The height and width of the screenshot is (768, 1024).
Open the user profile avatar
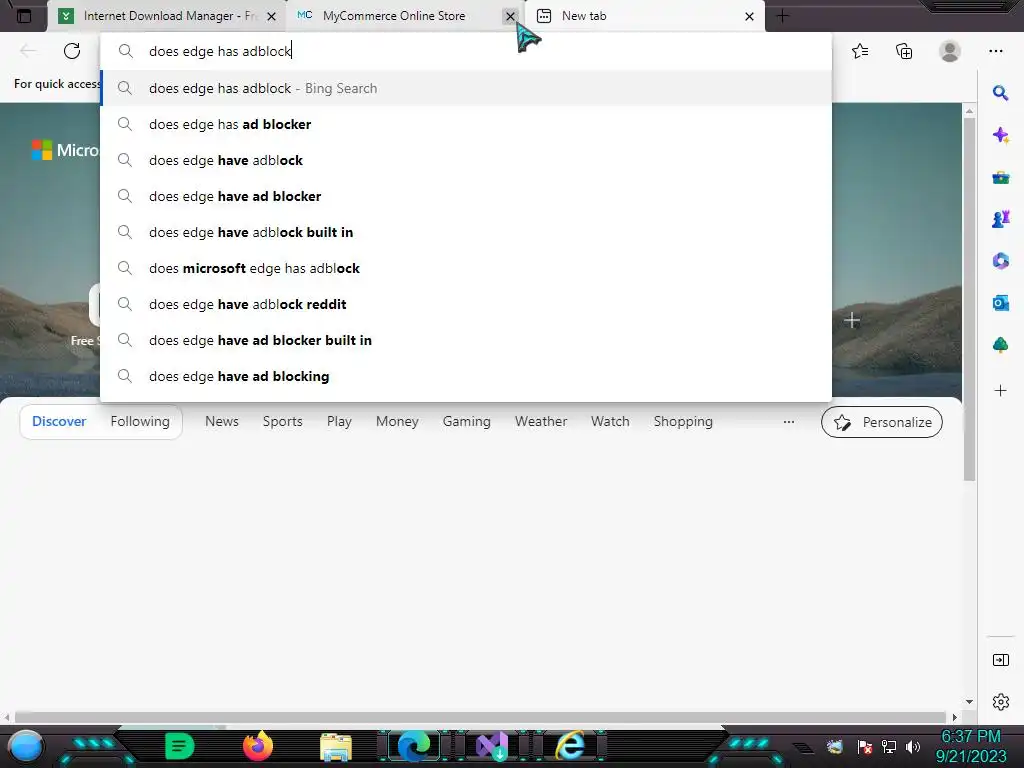[x=950, y=51]
